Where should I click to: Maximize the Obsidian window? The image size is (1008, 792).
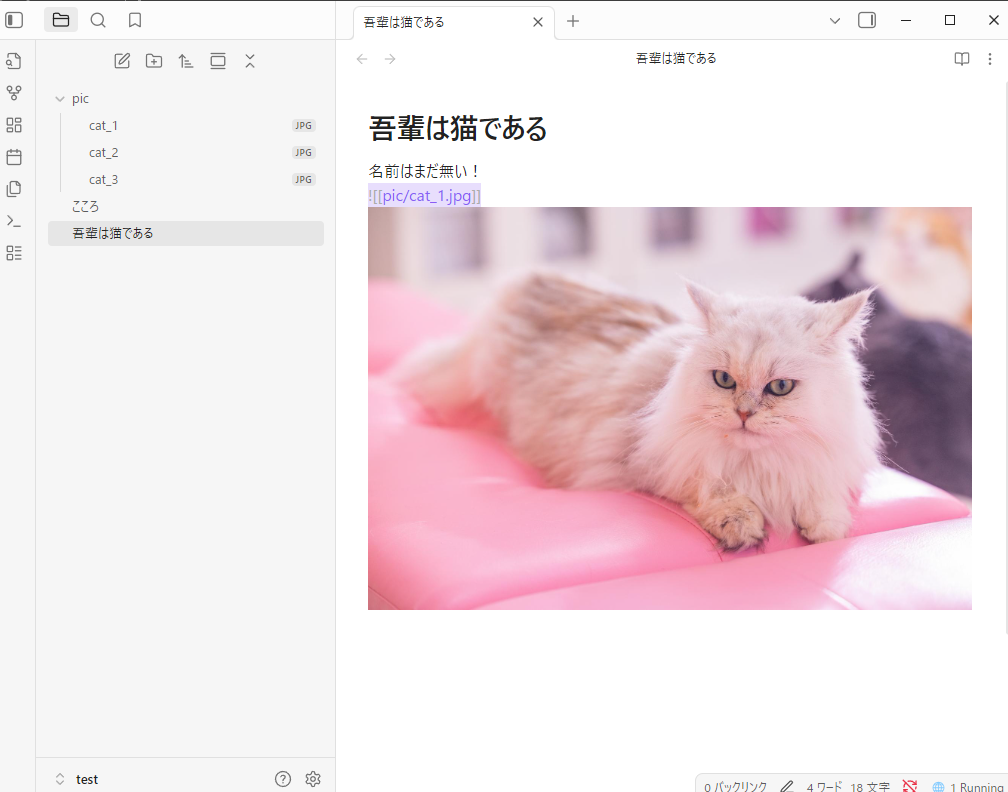[x=950, y=21]
